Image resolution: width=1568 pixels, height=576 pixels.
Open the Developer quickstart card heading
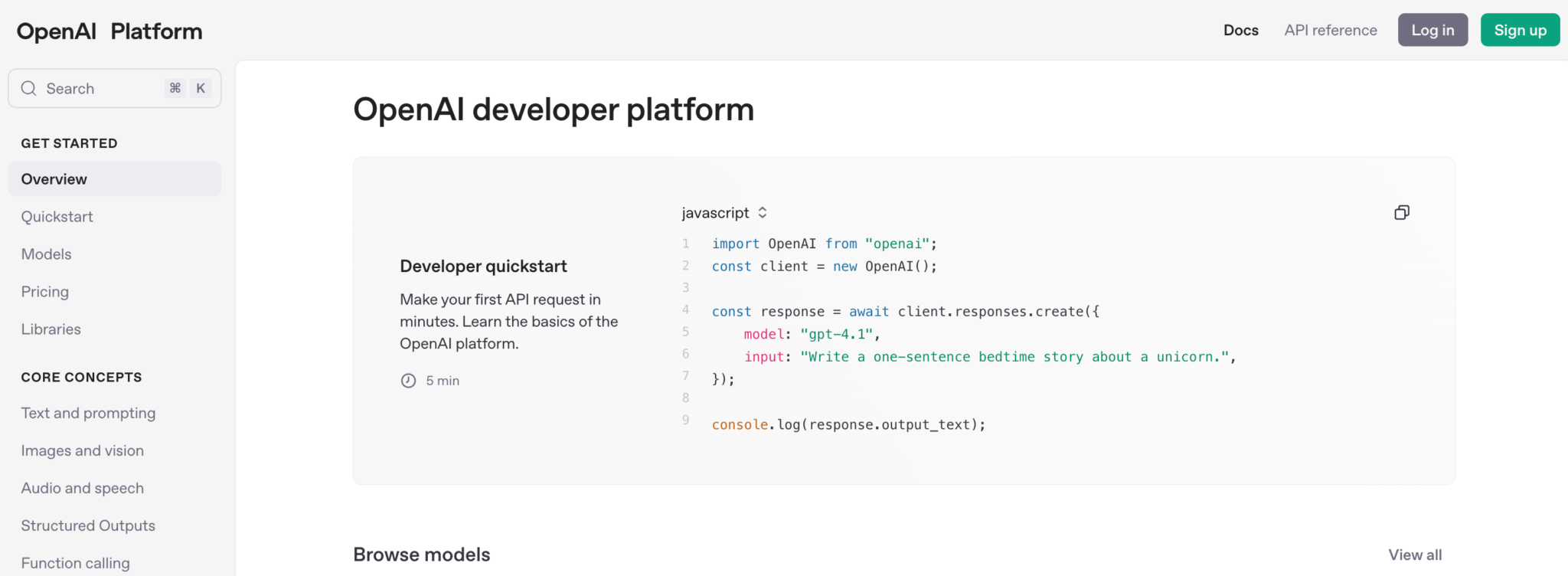coord(483,267)
